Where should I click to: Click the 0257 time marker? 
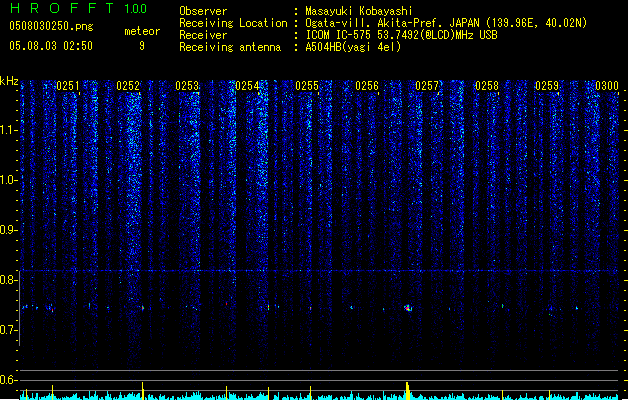(x=427, y=86)
